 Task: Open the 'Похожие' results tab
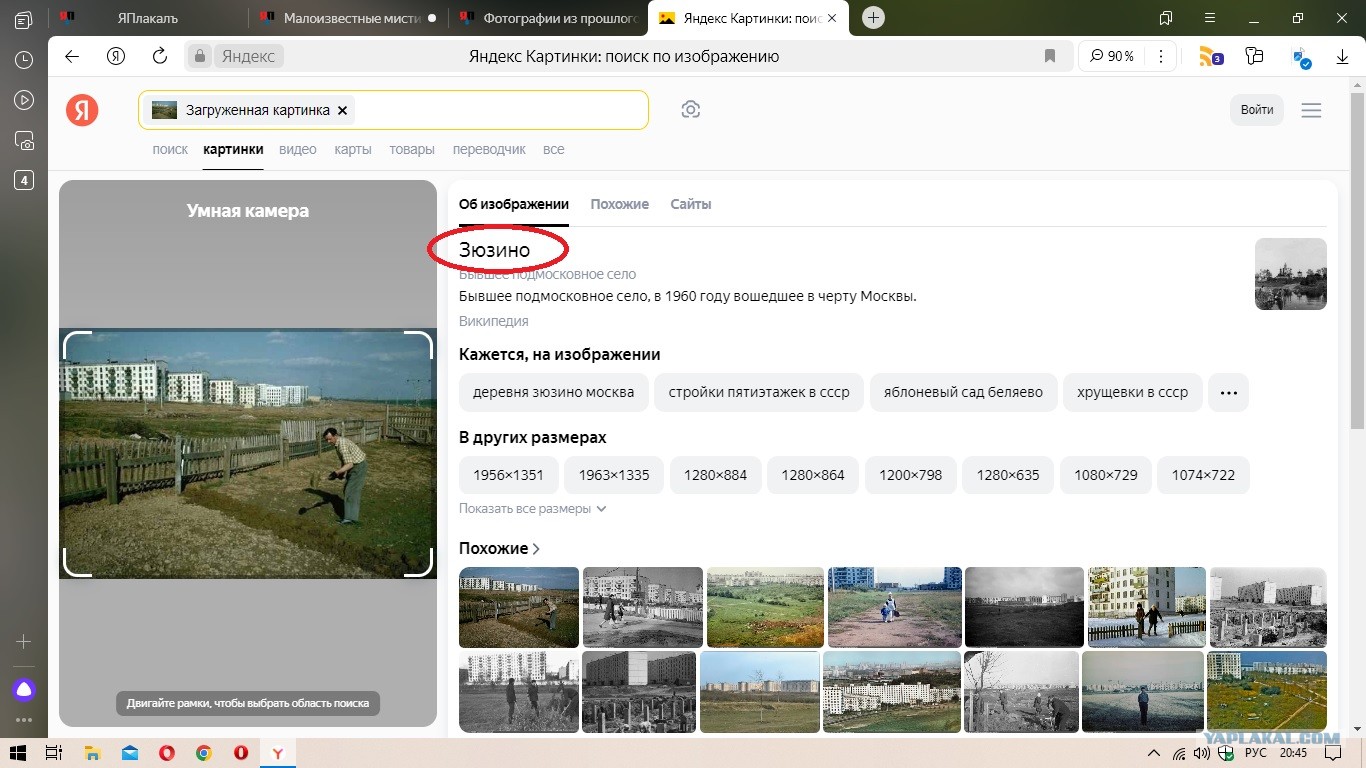pyautogui.click(x=619, y=204)
